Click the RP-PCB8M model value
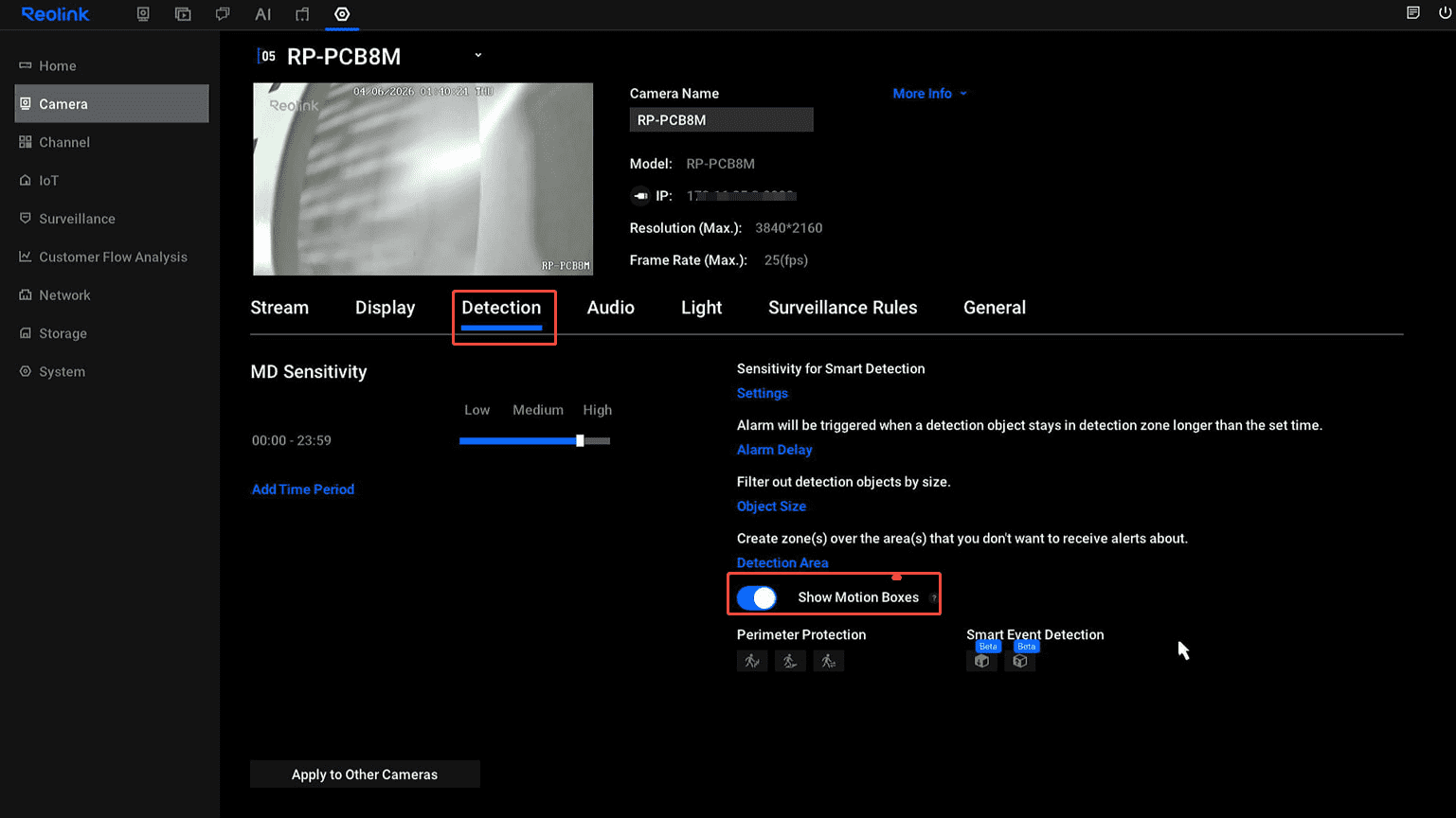 721,164
